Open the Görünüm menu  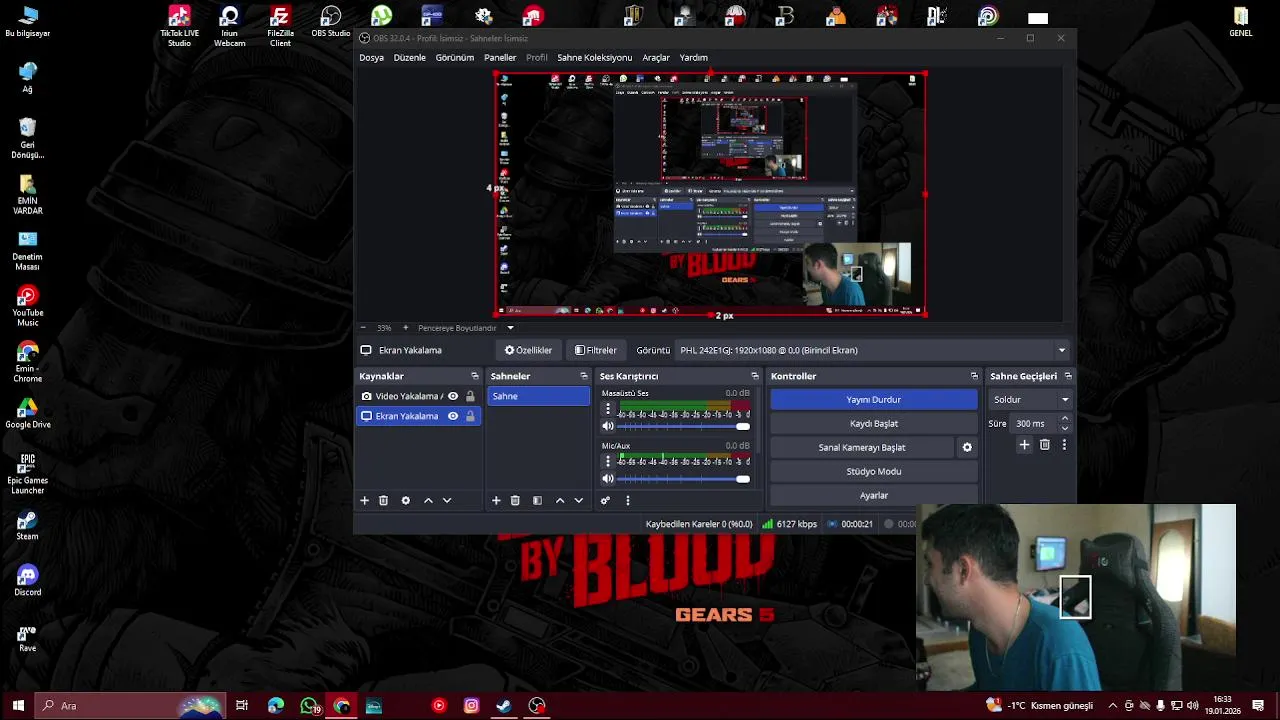point(455,58)
